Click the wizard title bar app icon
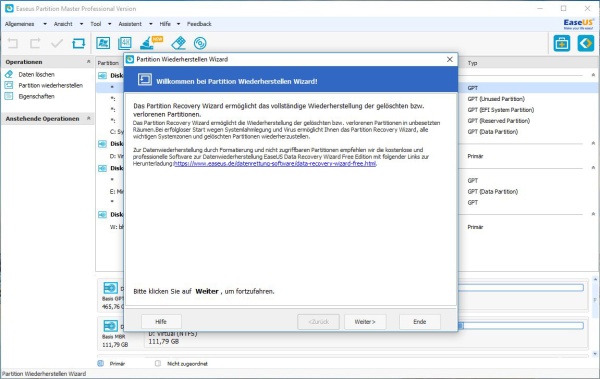This screenshot has width=600, height=379. click(130, 59)
